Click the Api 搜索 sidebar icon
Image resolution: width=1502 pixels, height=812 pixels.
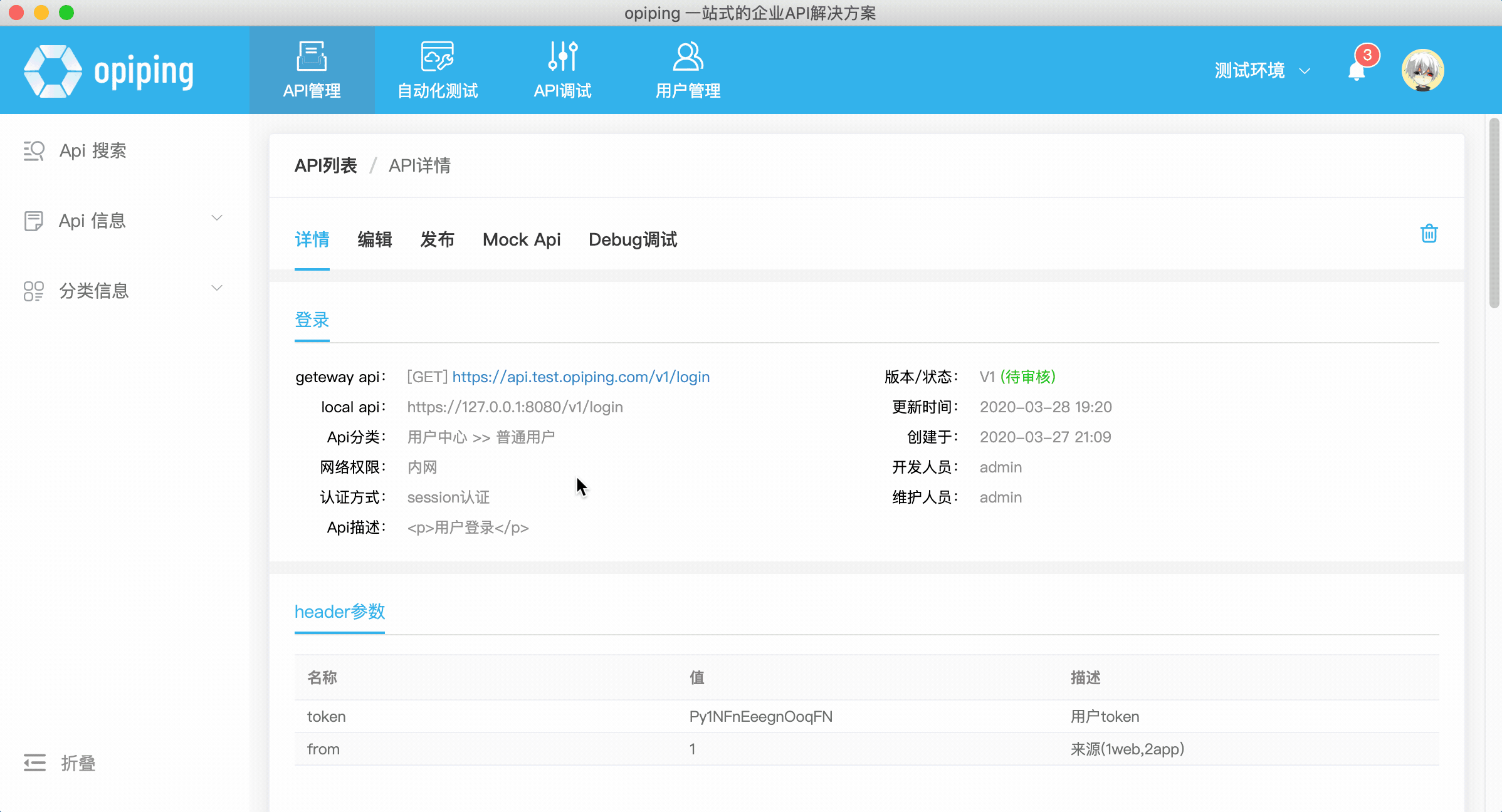[x=34, y=150]
